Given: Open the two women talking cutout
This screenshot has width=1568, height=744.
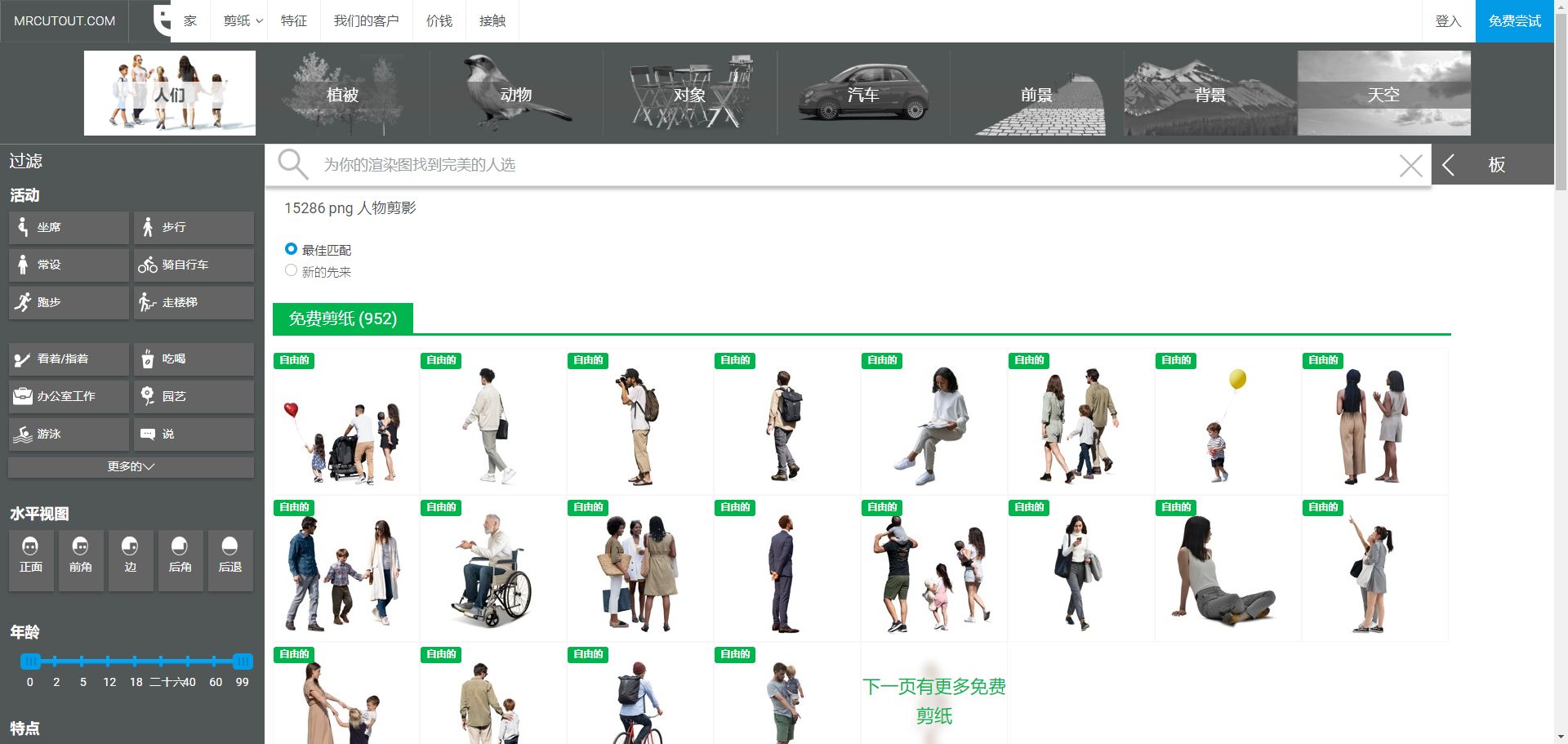Looking at the screenshot, I should pos(1374,422).
